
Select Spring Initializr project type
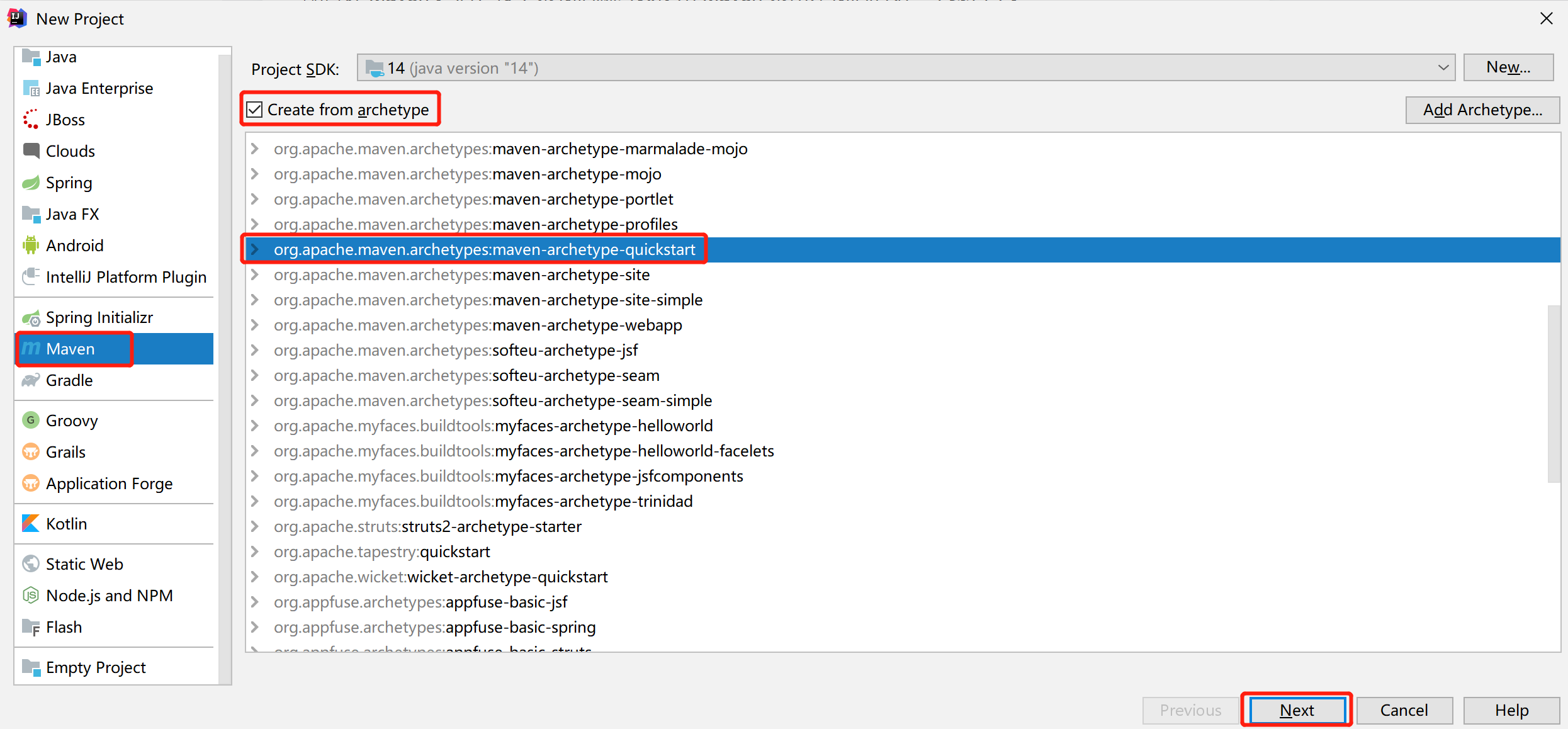pyautogui.click(x=99, y=317)
